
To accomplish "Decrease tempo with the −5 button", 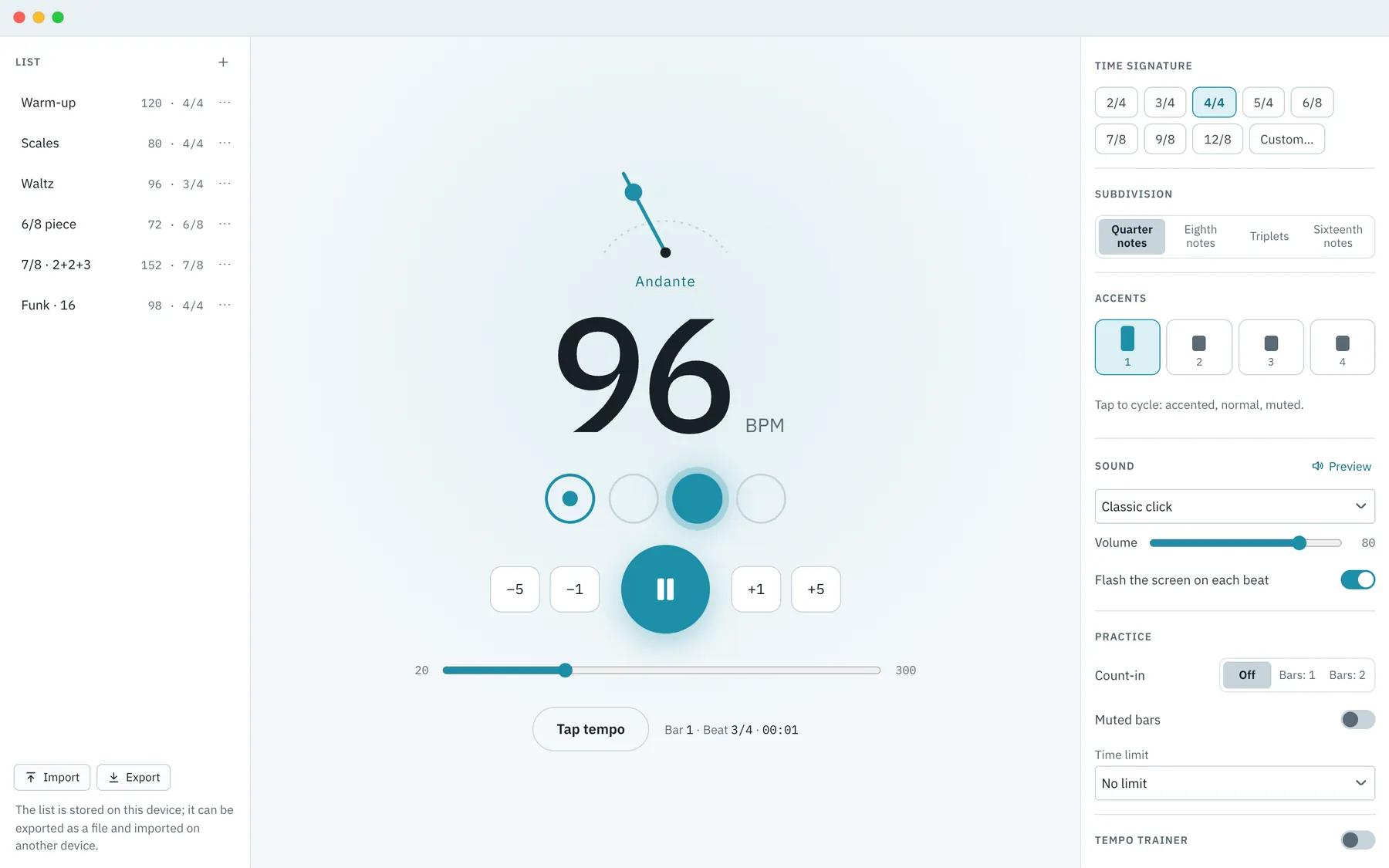I will click(x=515, y=589).
